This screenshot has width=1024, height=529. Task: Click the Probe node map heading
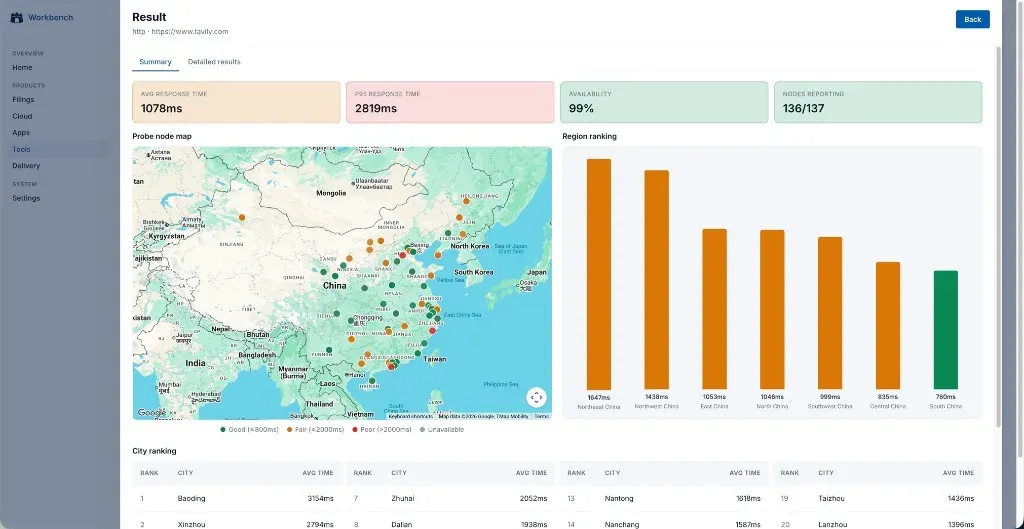tap(162, 136)
